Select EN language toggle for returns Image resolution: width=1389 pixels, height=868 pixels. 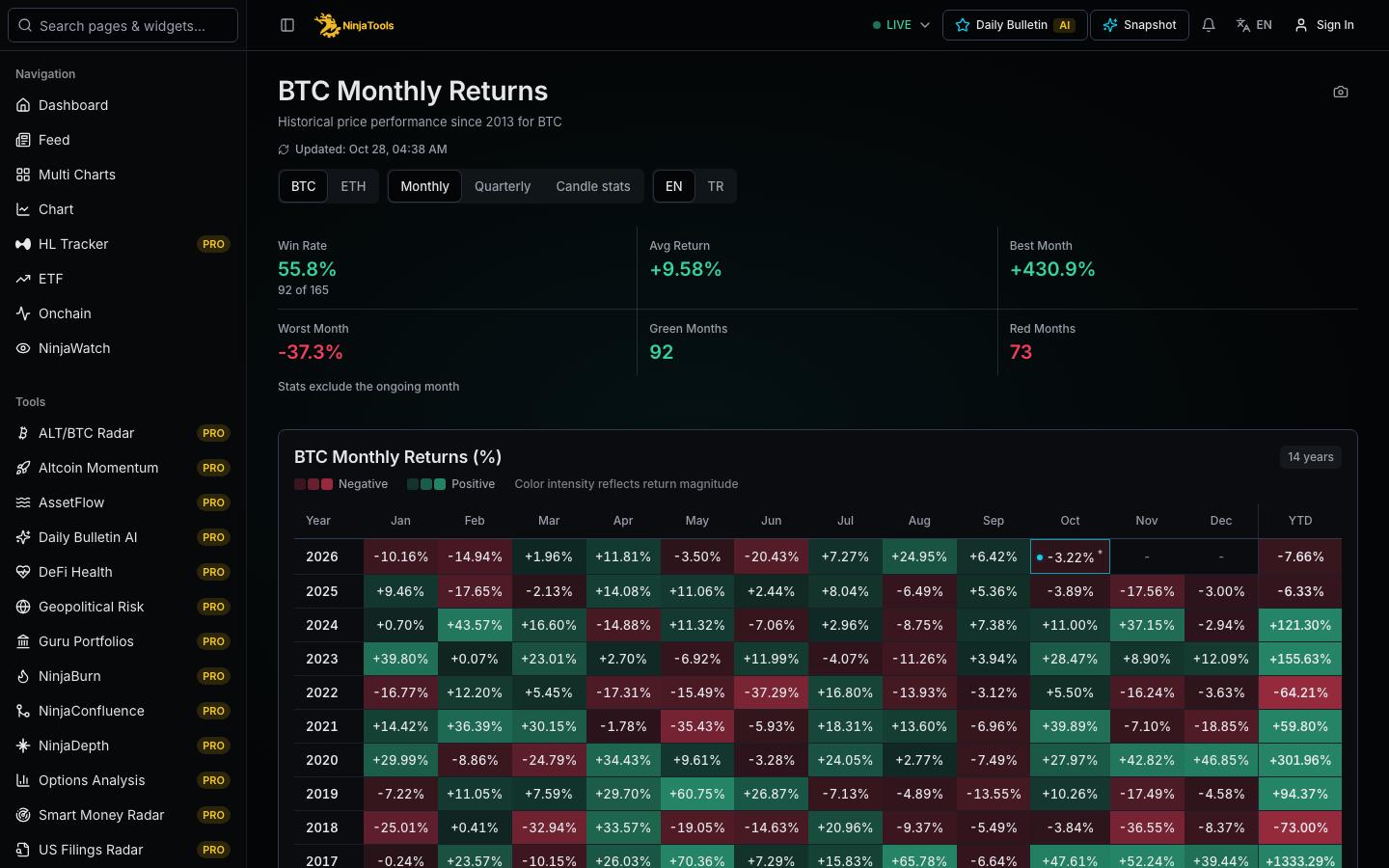[674, 186]
